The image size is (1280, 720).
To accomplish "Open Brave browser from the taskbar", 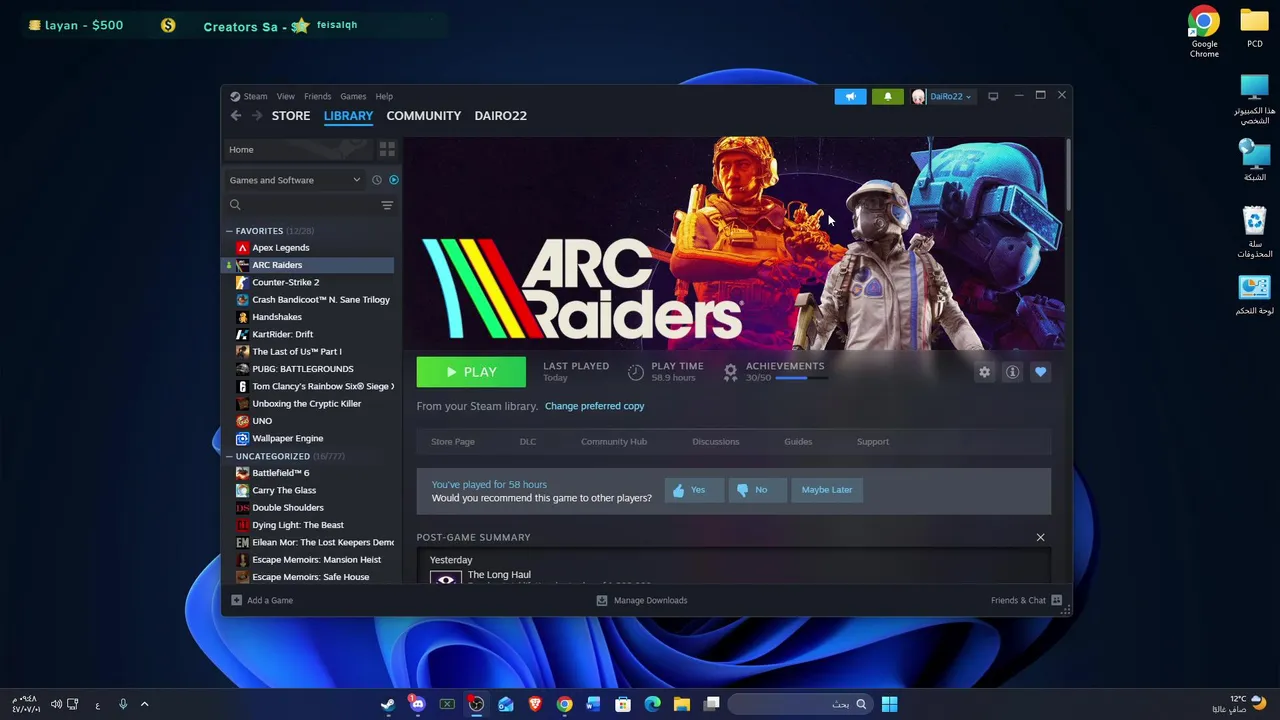I will point(535,704).
